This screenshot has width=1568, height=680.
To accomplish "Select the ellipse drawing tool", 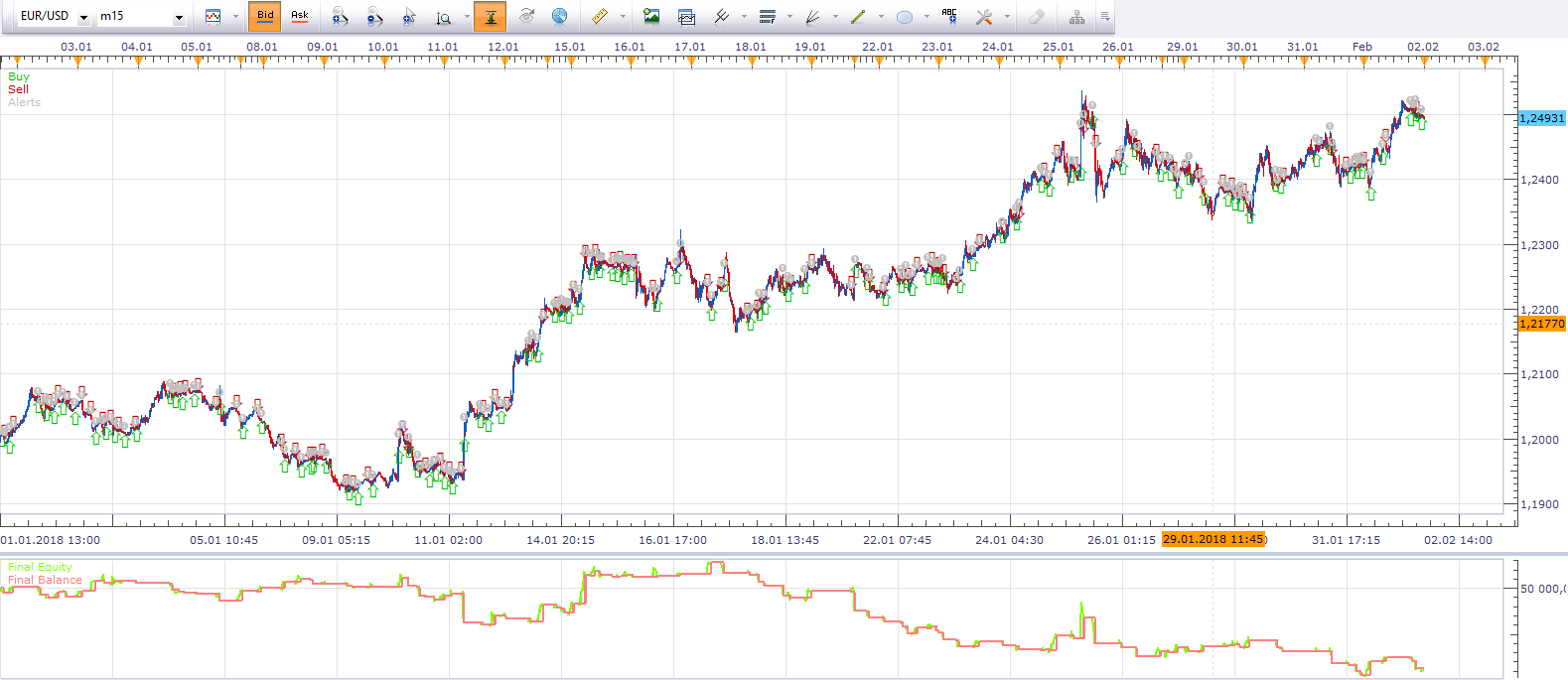I will pyautogui.click(x=905, y=17).
